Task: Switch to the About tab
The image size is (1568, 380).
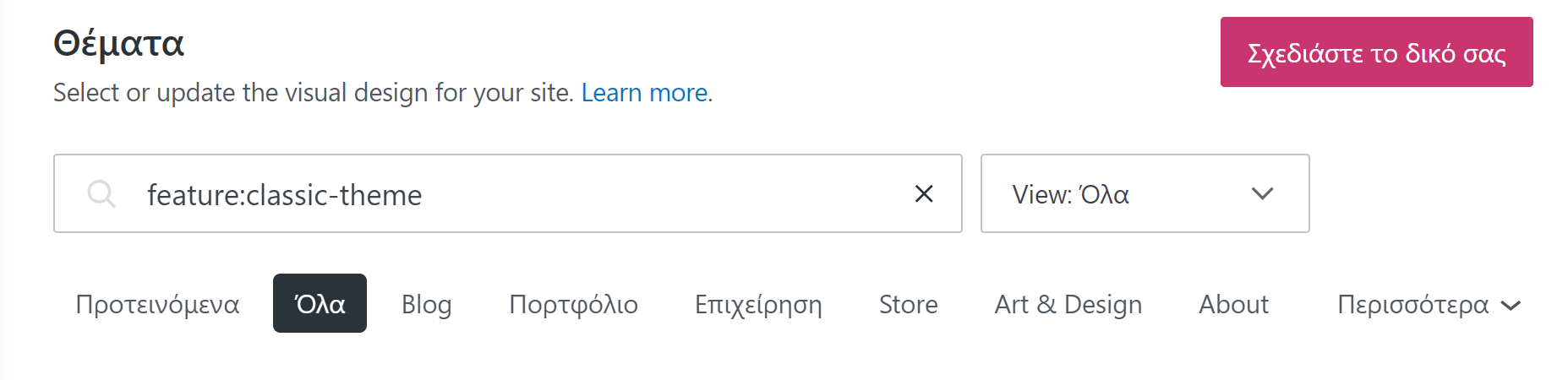Action: [x=1233, y=304]
